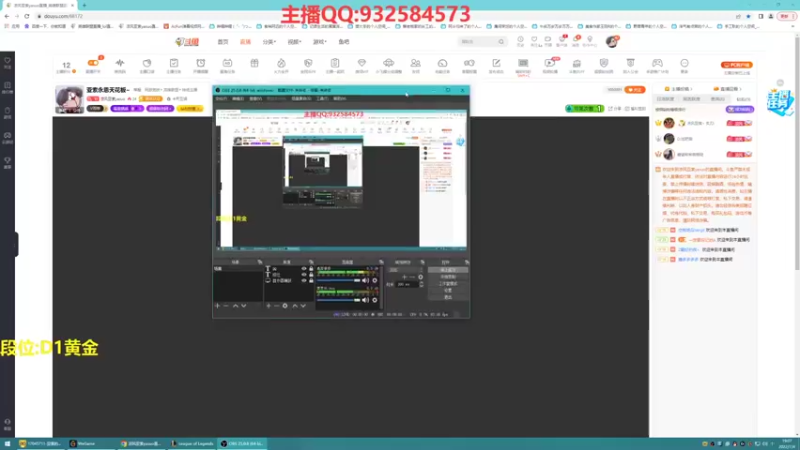
Task: Open audio settings gear for the first OBS mixer channel
Action: 374,281
